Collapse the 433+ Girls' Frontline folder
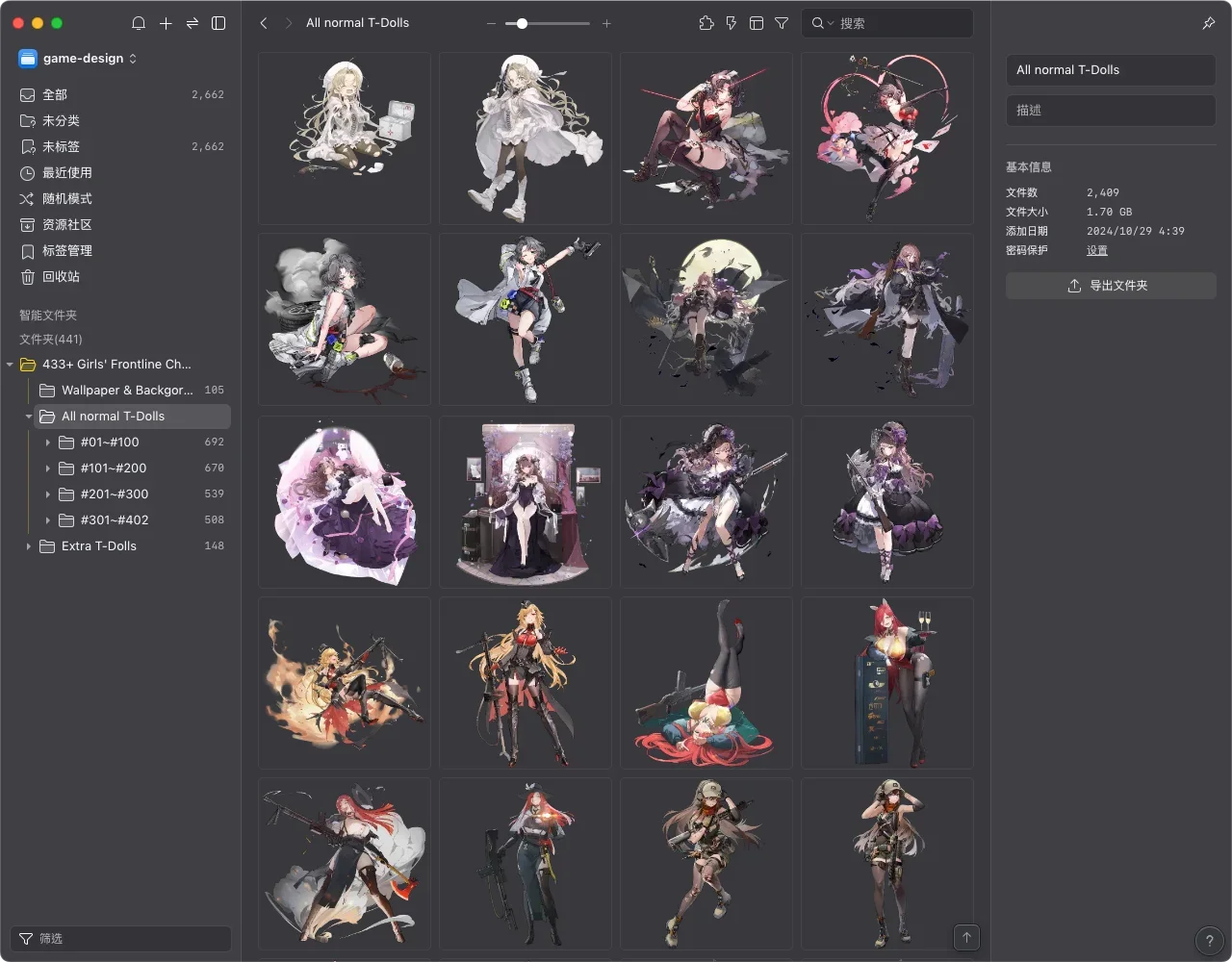 coord(10,365)
